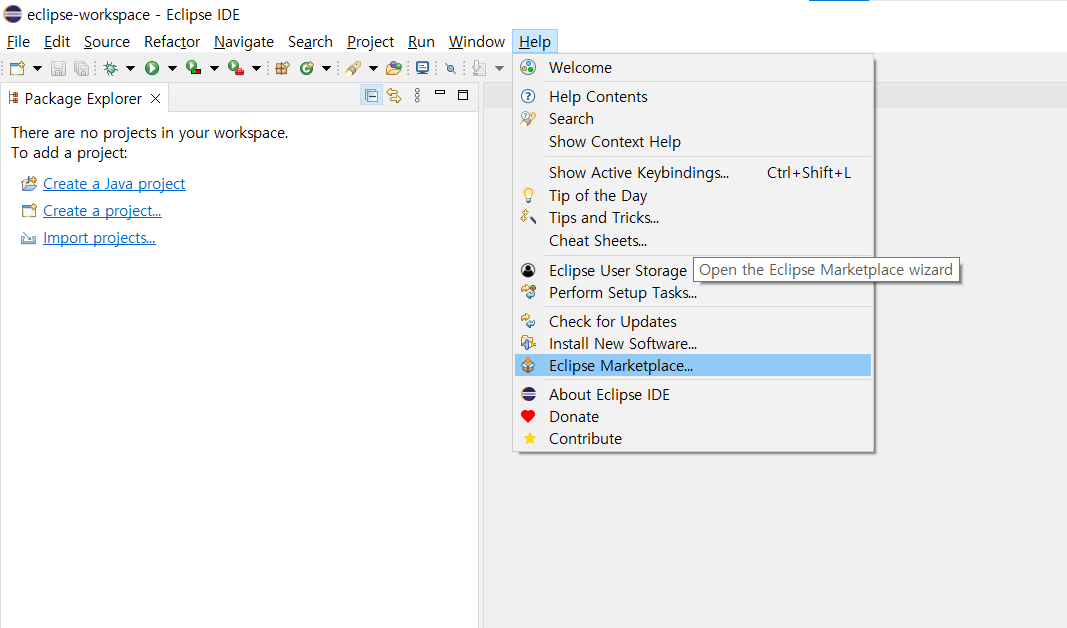Click the Open Console monitor icon
The height and width of the screenshot is (628, 1067).
point(423,68)
